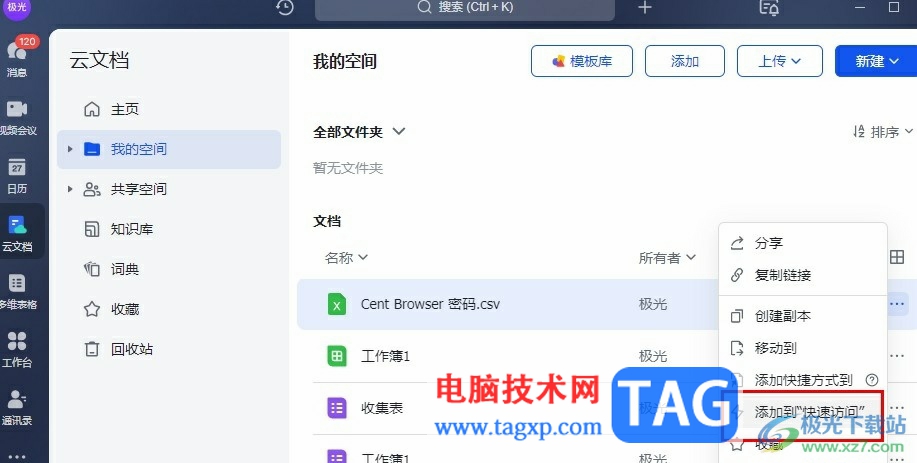The image size is (917, 463).
Task: Open the 所有者 column filter
Action: [x=667, y=257]
